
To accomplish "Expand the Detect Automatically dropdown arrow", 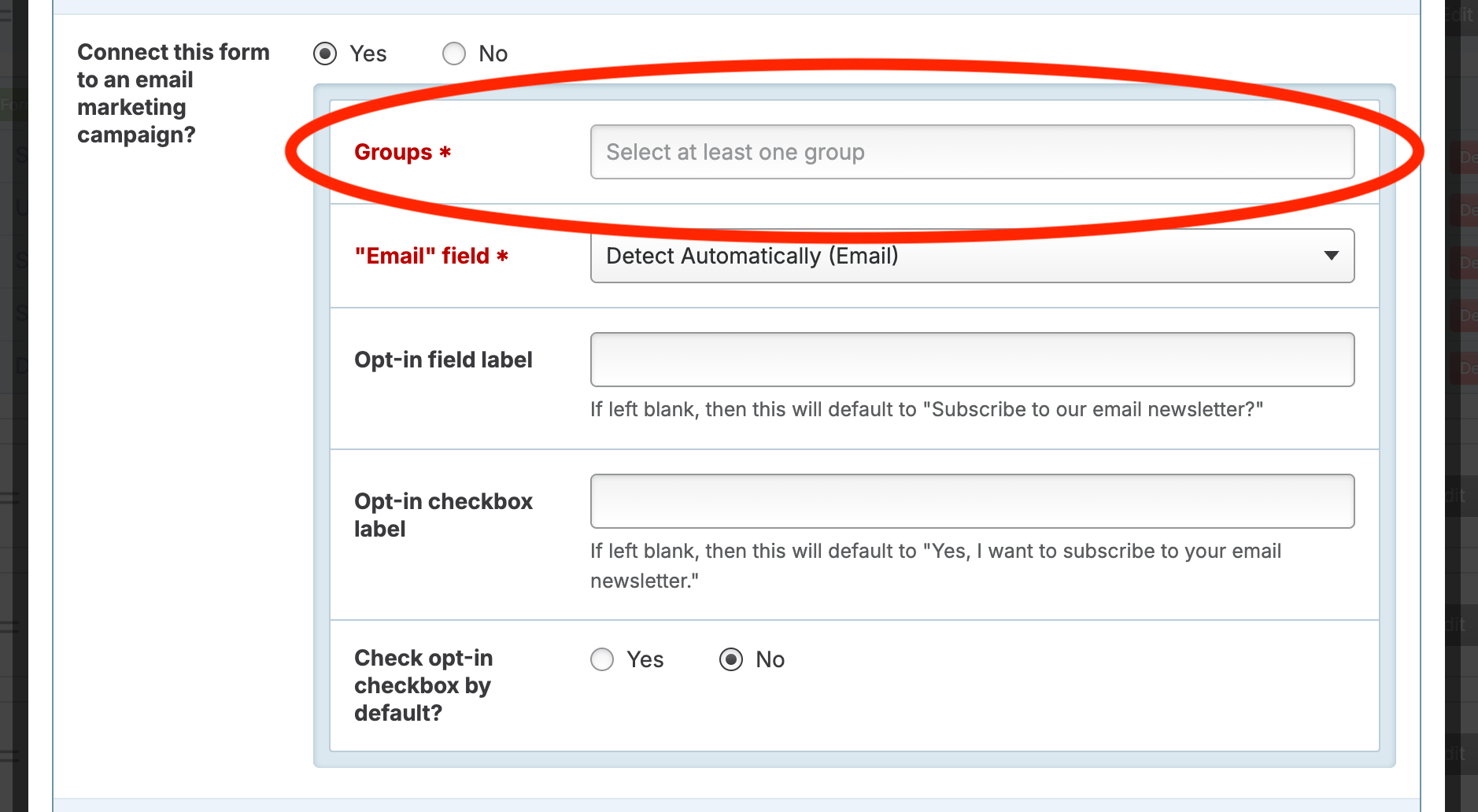I will pos(1332,256).
